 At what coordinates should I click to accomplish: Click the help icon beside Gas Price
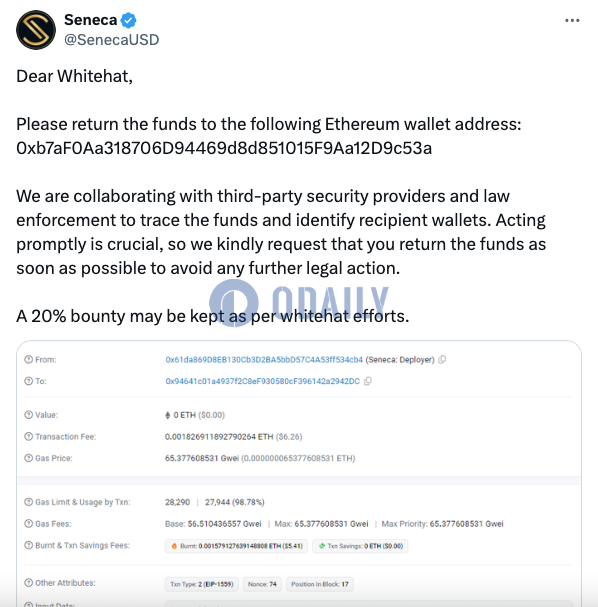click(29, 458)
